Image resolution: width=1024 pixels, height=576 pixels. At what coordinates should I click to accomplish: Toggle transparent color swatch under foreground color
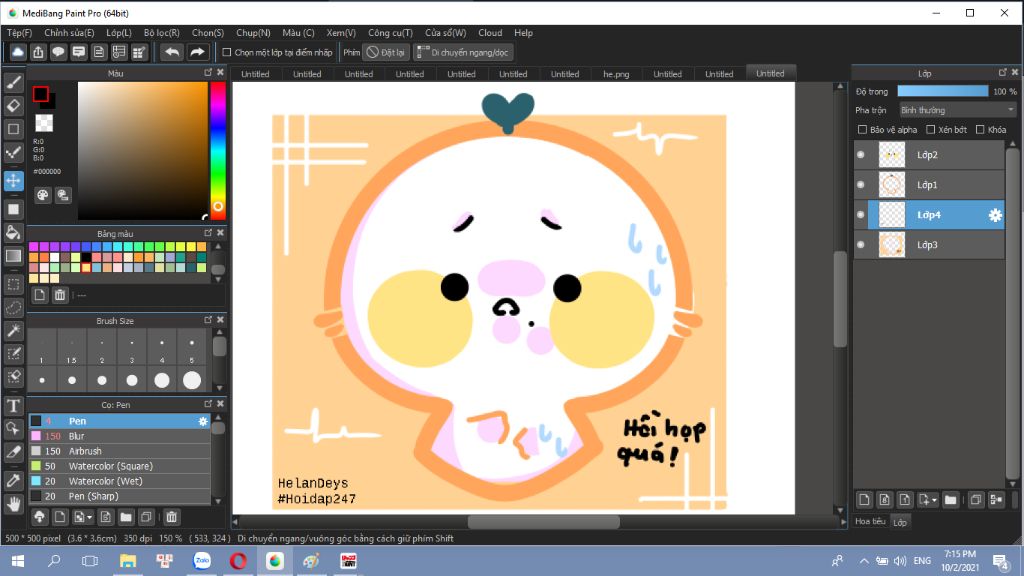[x=44, y=123]
